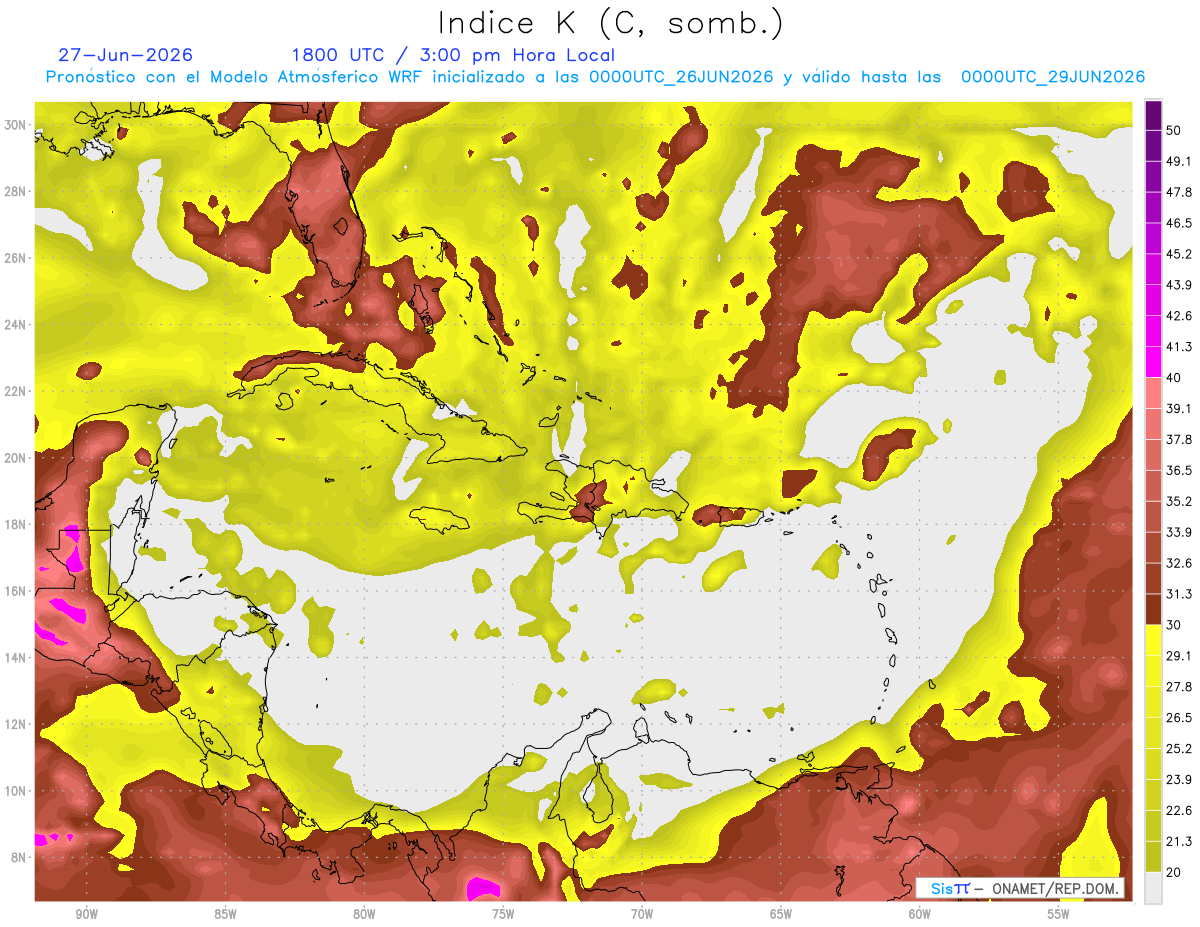Select the colorbar value "23.9"
1200x927 pixels.
[x=1179, y=780]
